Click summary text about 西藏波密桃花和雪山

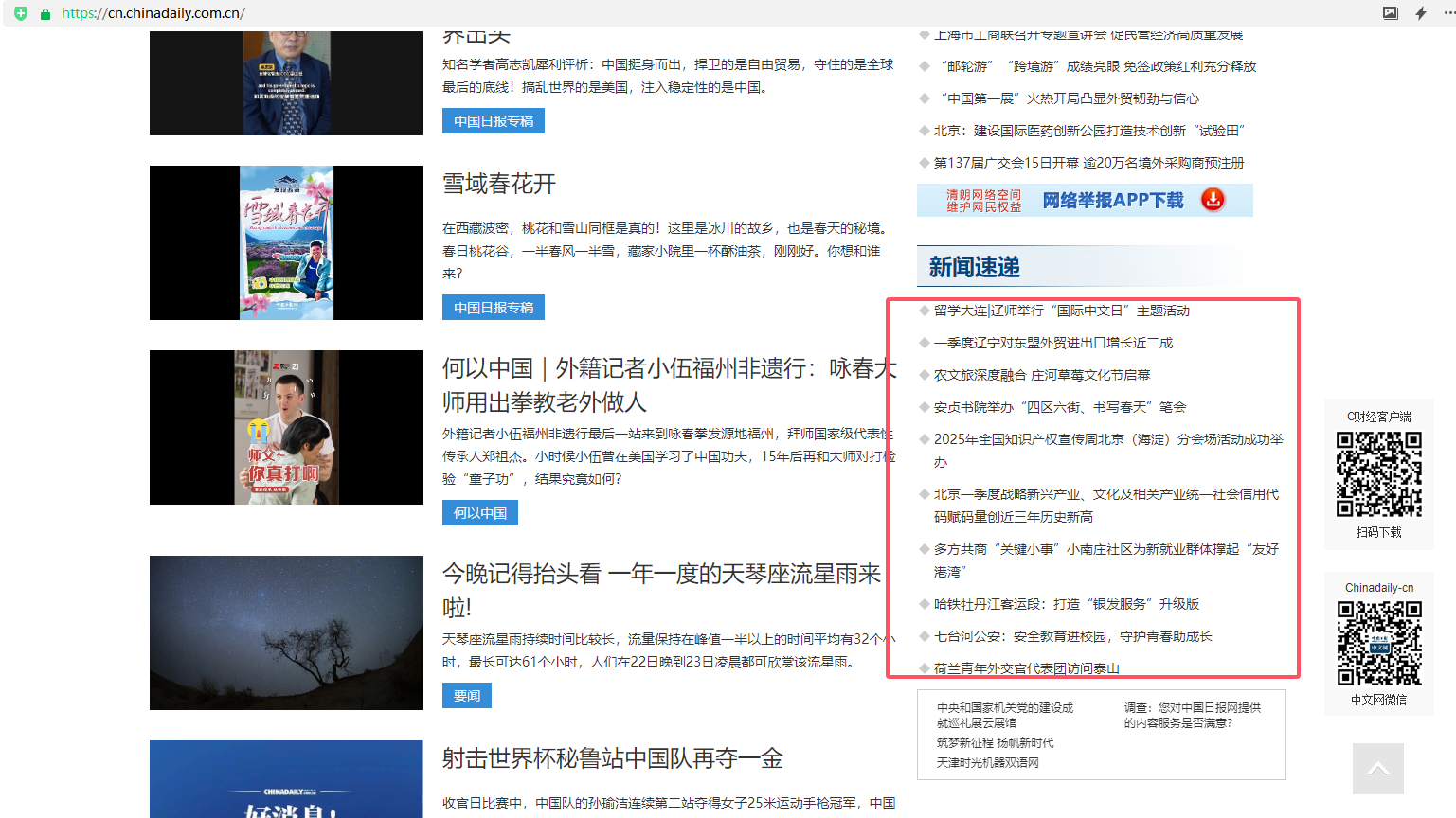[667, 251]
